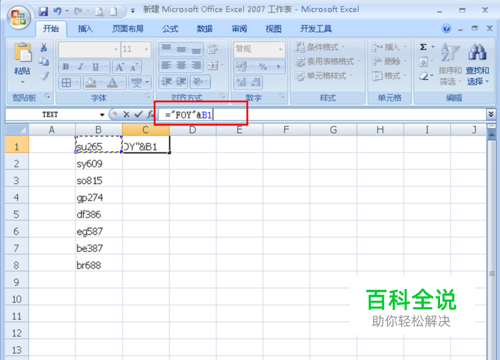Switch to the 审阅 tab
Image resolution: width=500 pixels, height=360 pixels.
[239, 29]
